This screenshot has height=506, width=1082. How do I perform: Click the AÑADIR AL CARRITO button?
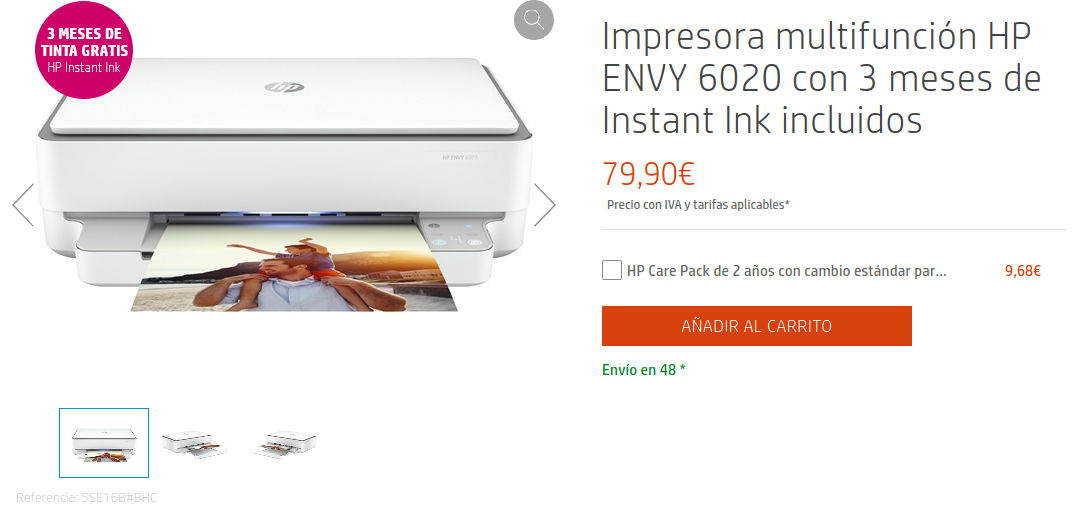click(x=756, y=326)
